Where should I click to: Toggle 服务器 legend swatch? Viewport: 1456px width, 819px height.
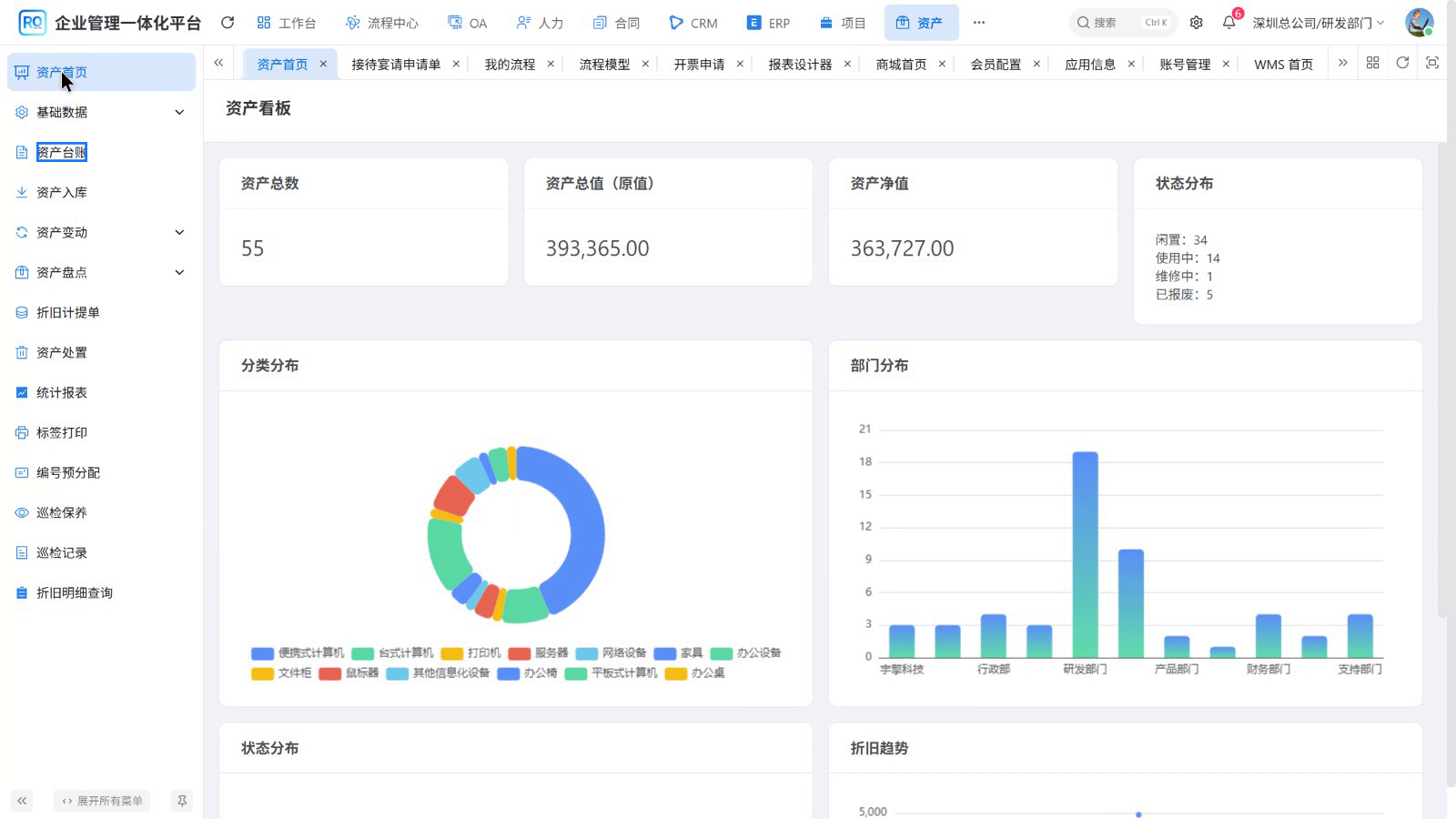click(x=519, y=653)
